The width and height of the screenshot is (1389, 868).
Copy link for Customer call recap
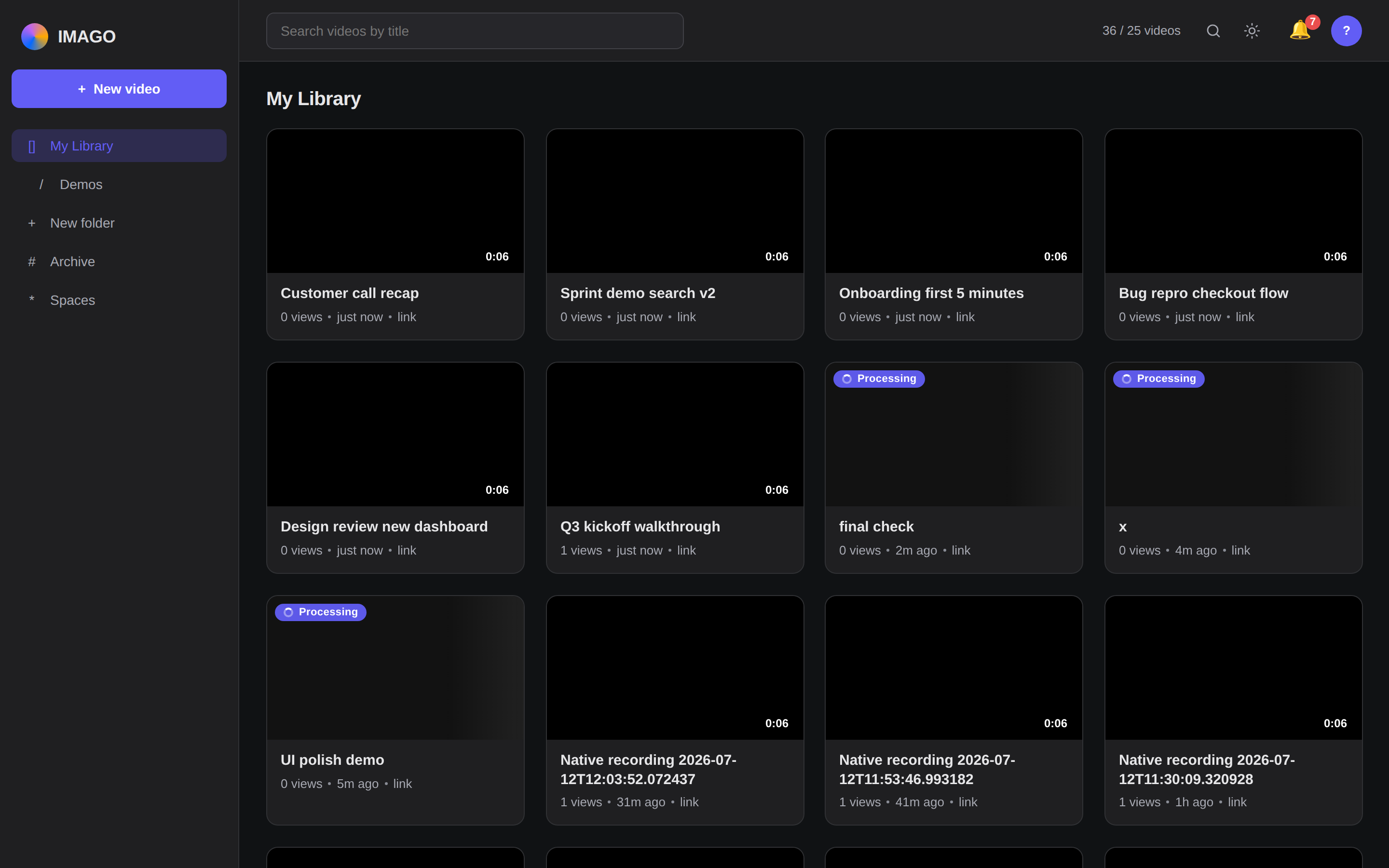point(407,317)
